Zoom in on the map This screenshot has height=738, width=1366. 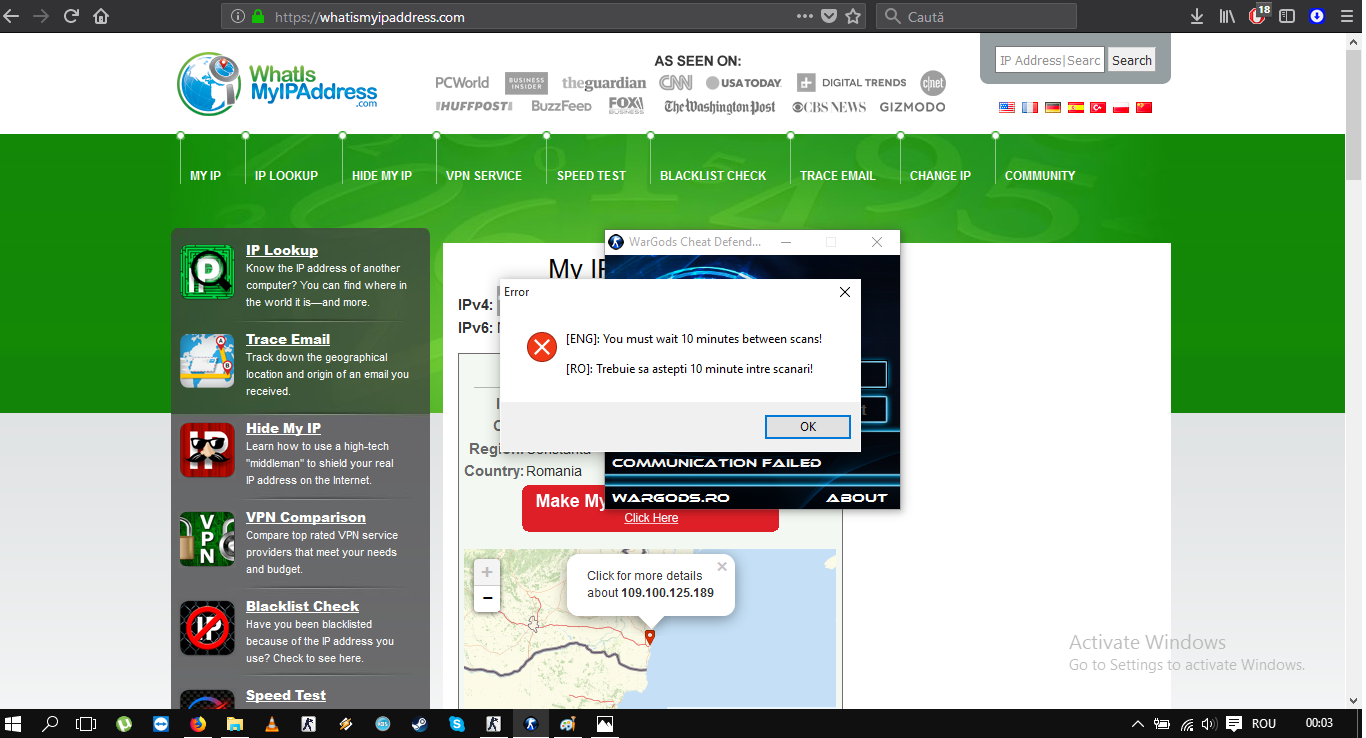coord(487,573)
